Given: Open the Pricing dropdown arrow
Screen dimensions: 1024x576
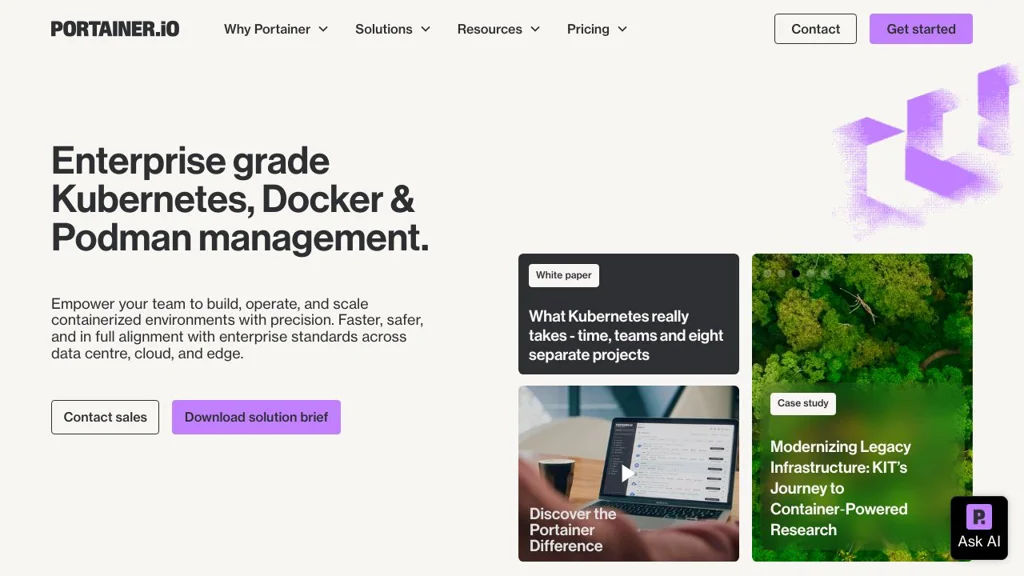Looking at the screenshot, I should tap(622, 30).
